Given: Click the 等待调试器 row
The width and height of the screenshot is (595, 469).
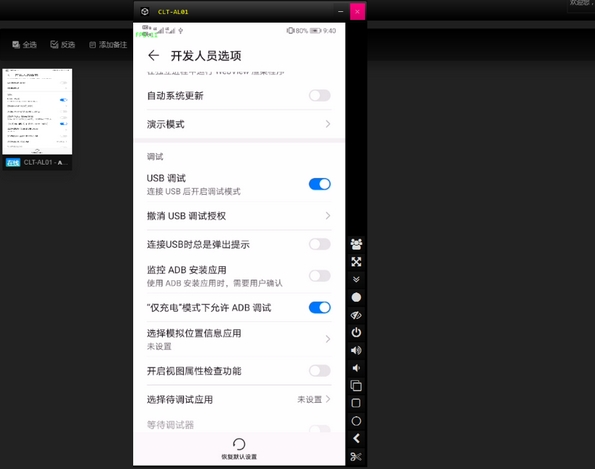Looking at the screenshot, I should click(x=239, y=425).
